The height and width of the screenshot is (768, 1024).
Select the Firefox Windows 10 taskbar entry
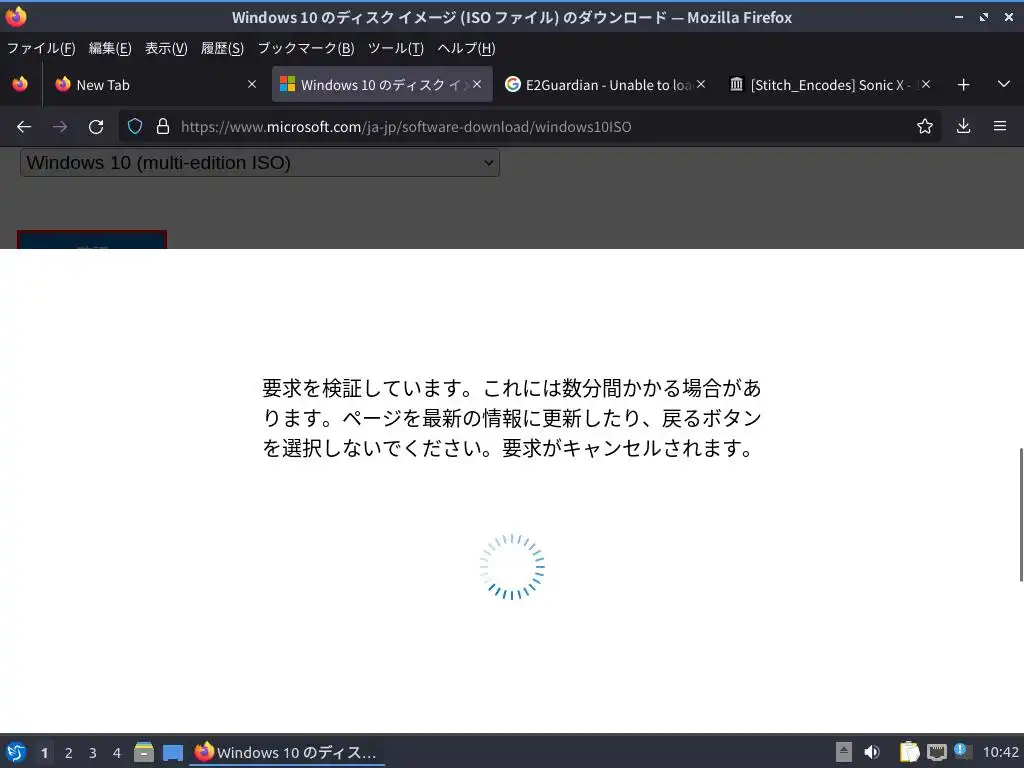click(287, 752)
